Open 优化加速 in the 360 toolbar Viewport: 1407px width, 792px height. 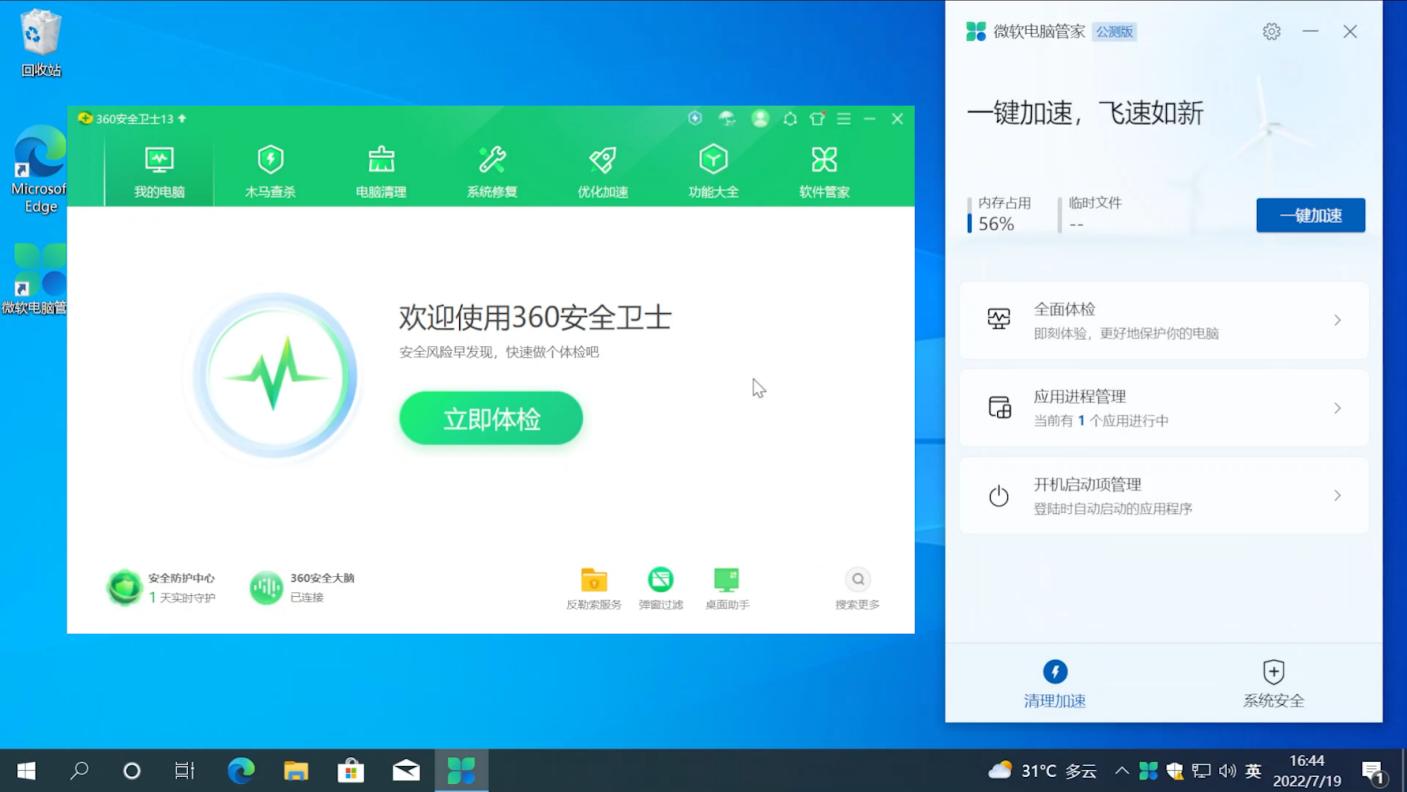coord(601,168)
